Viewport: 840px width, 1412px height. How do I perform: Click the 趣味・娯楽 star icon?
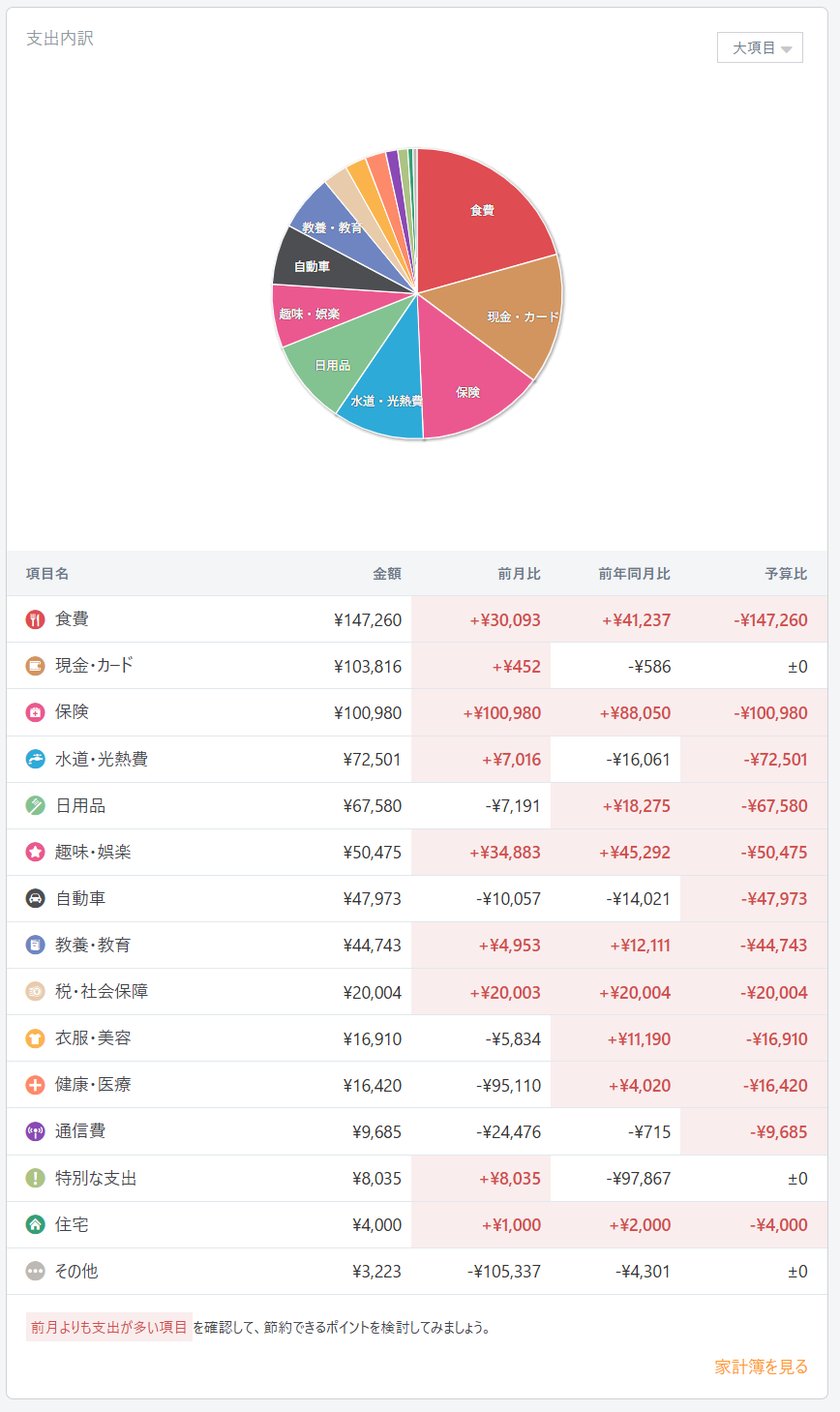[x=36, y=853]
